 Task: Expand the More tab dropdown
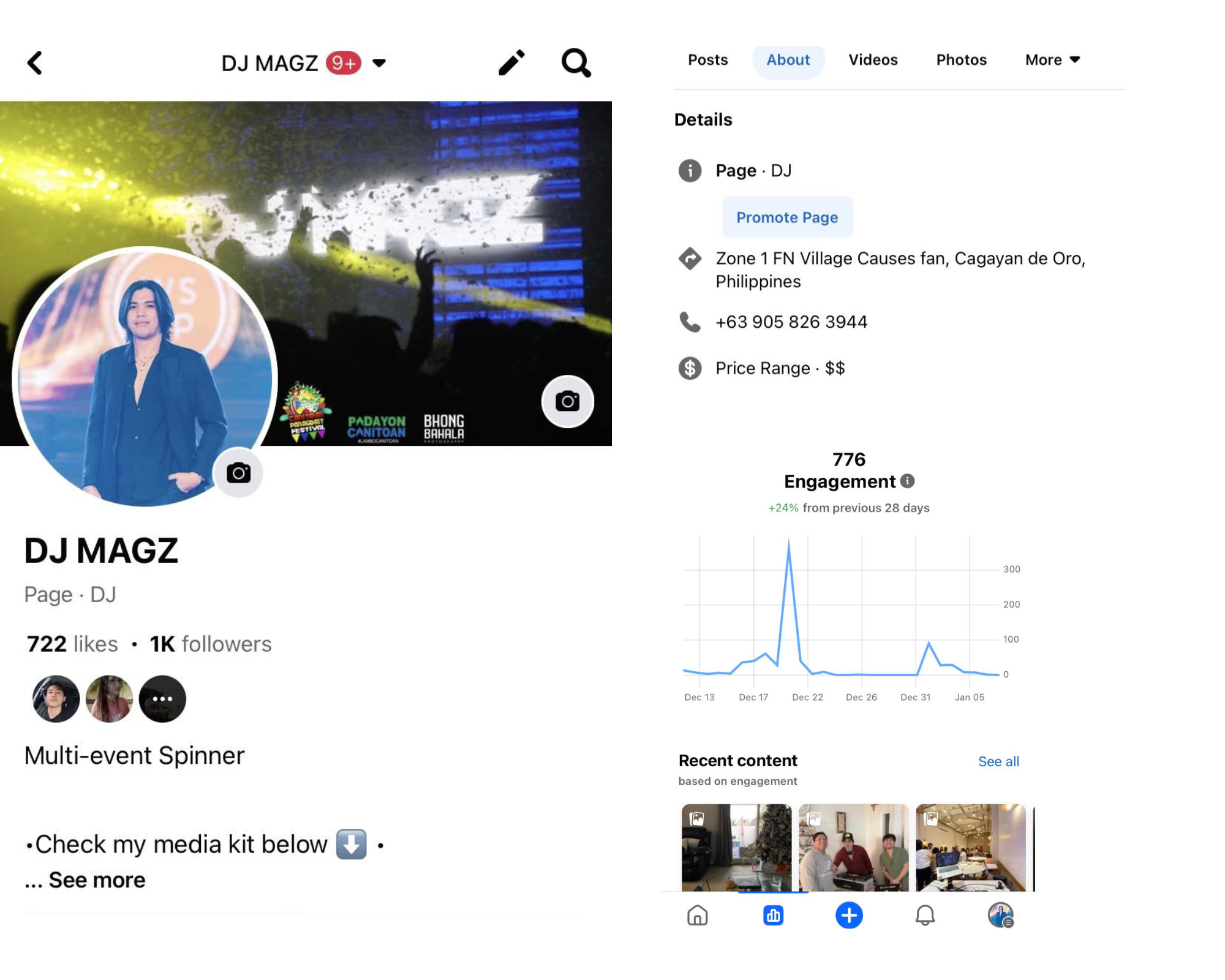point(1052,60)
